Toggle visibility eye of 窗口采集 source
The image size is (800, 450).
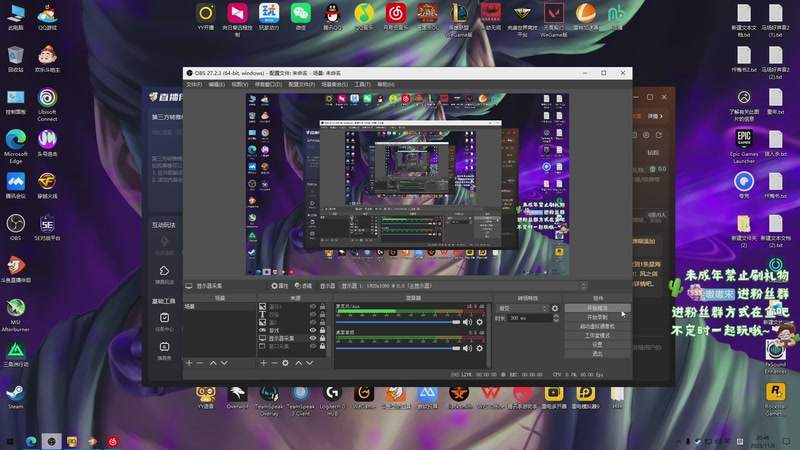pos(313,346)
